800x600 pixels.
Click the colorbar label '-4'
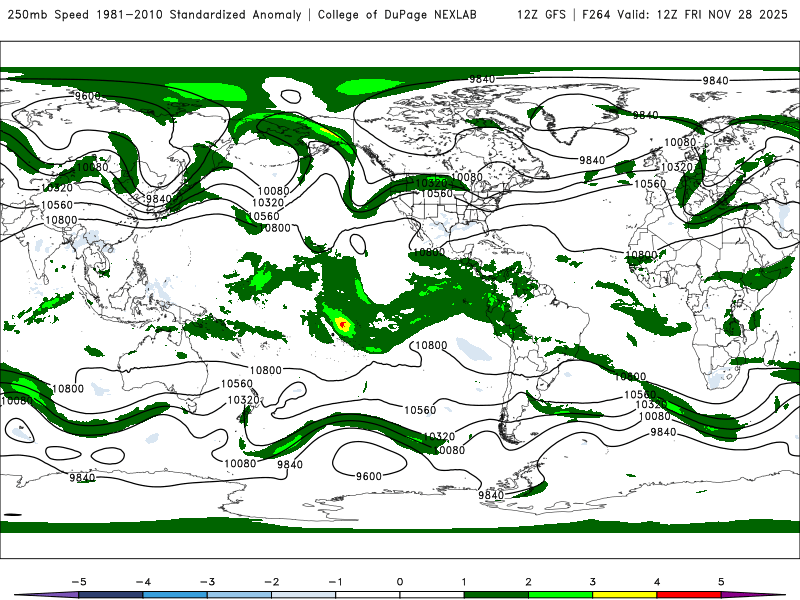[143, 582]
